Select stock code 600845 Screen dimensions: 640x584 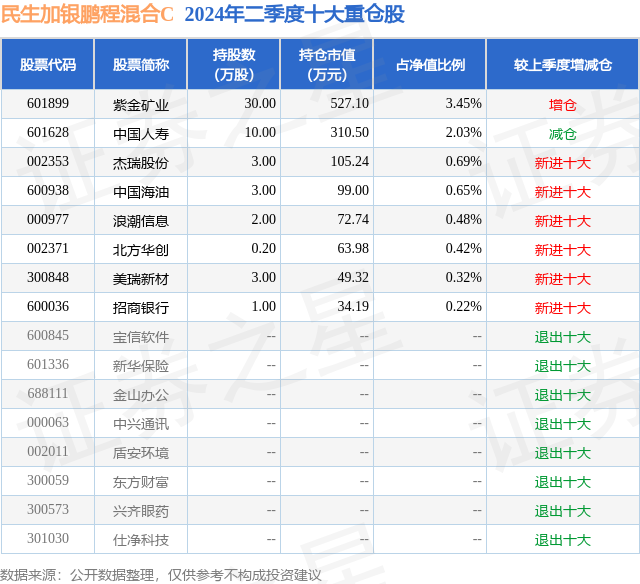(x=48, y=335)
